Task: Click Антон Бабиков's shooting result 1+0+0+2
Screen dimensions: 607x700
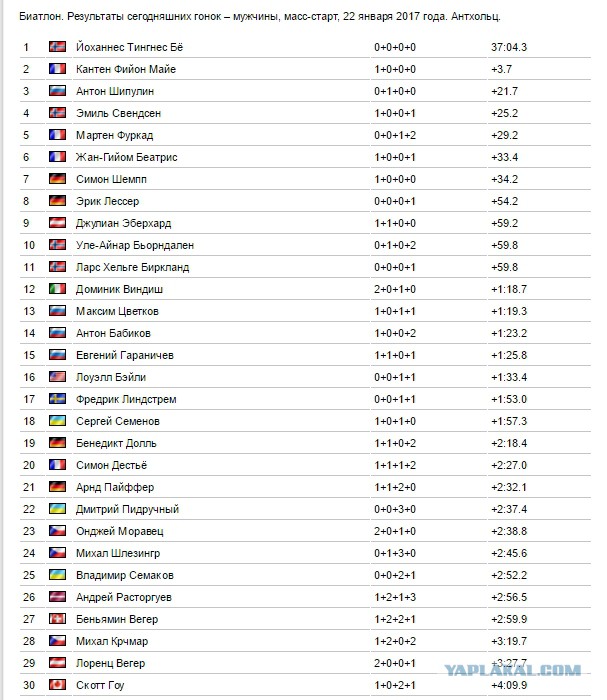Action: pos(395,333)
